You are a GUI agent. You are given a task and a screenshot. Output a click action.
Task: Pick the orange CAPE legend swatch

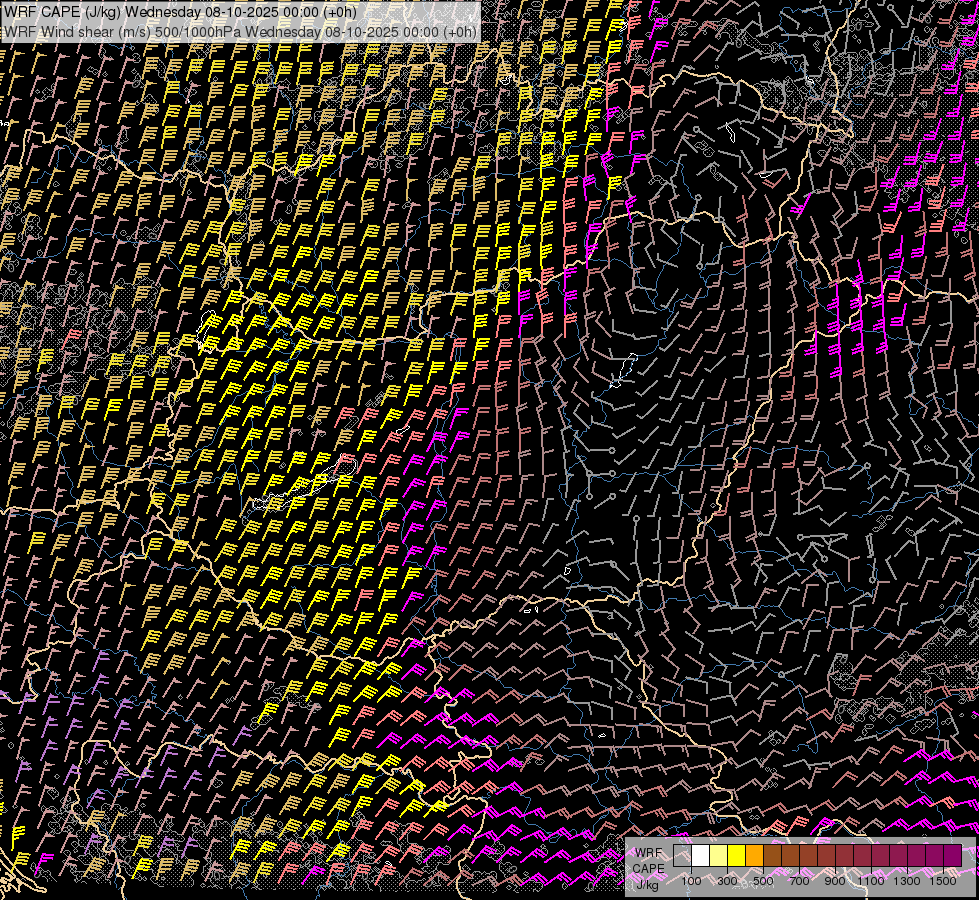(754, 856)
